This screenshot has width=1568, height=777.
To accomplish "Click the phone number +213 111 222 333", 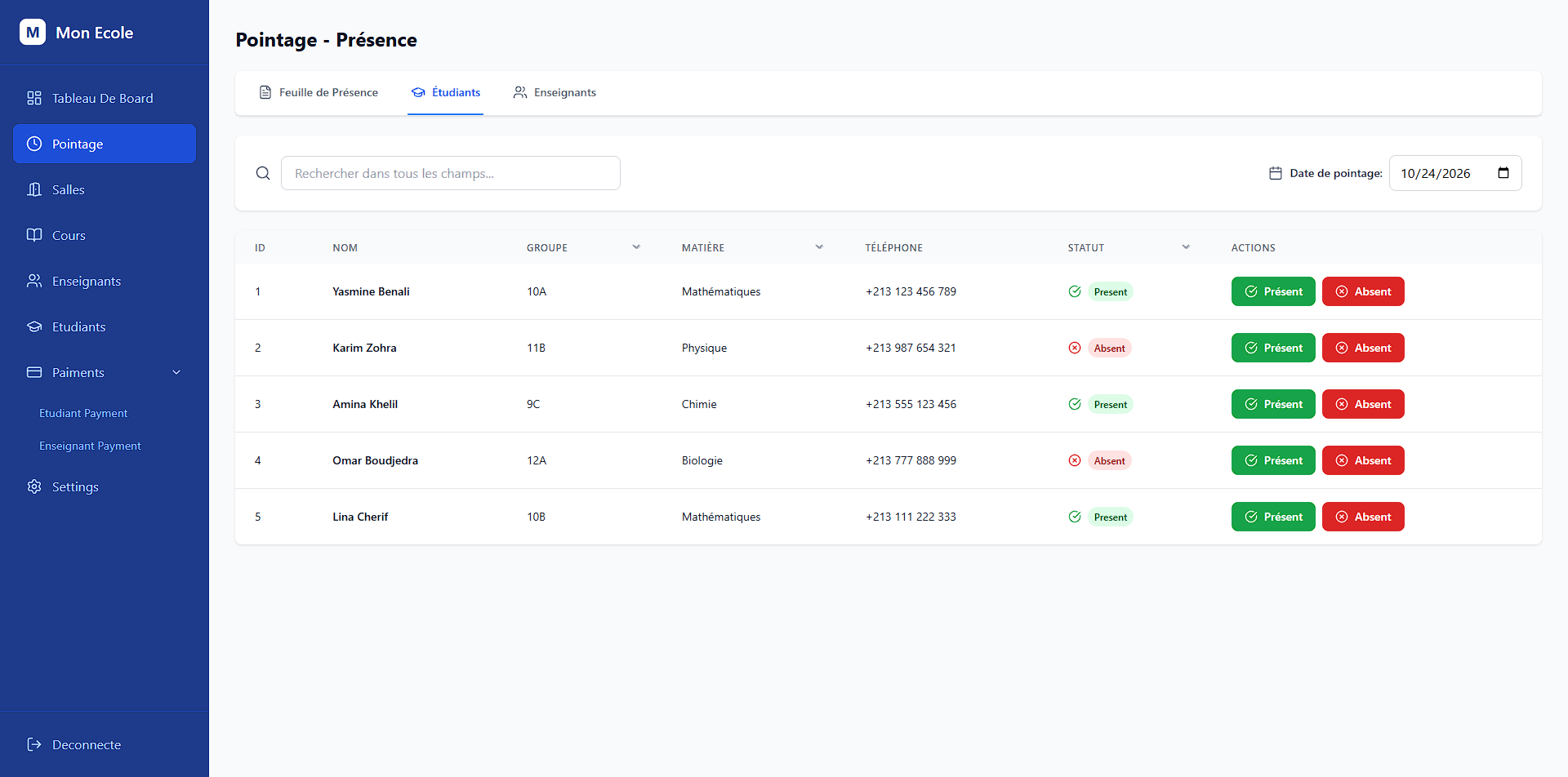I will point(911,517).
